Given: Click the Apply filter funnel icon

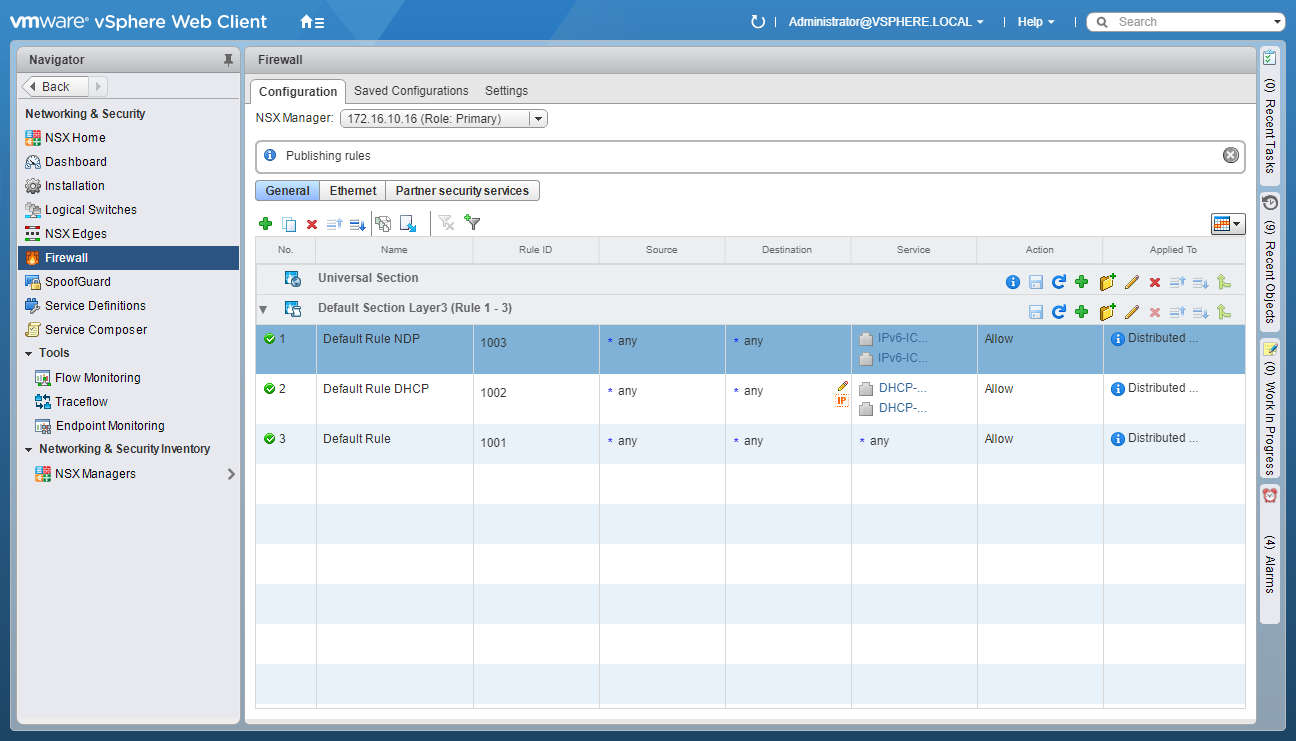Looking at the screenshot, I should coord(473,223).
